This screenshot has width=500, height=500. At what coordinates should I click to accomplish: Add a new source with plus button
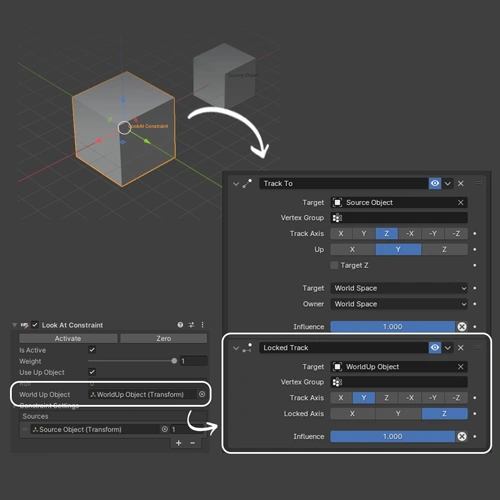[x=179, y=443]
